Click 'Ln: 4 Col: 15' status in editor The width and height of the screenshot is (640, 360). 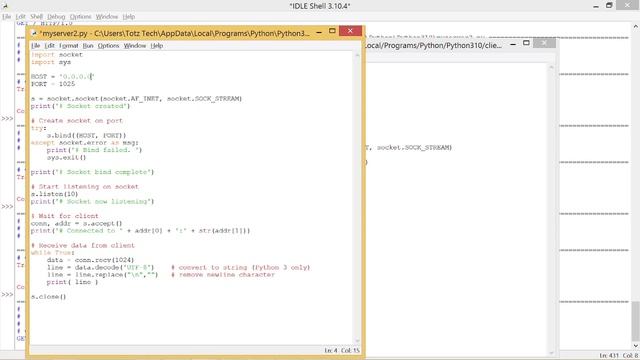342,351
